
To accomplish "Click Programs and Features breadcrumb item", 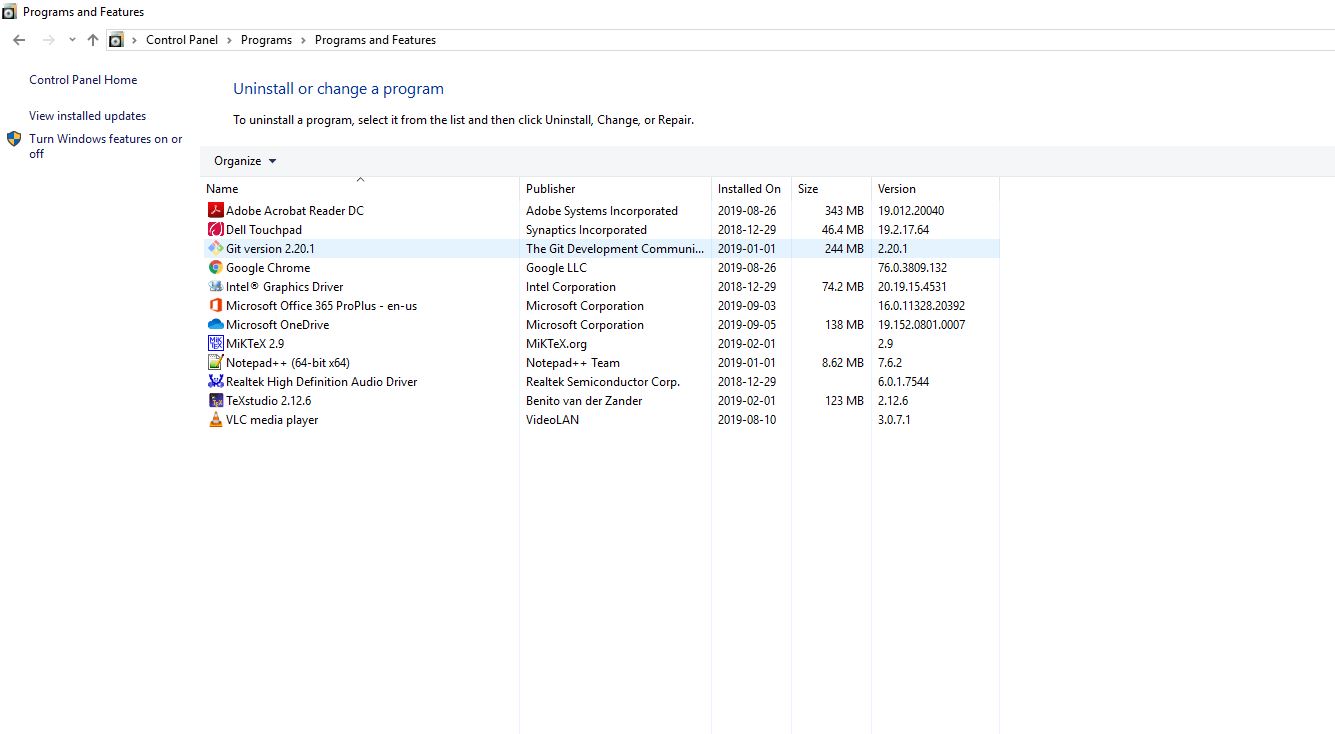I will tap(375, 40).
